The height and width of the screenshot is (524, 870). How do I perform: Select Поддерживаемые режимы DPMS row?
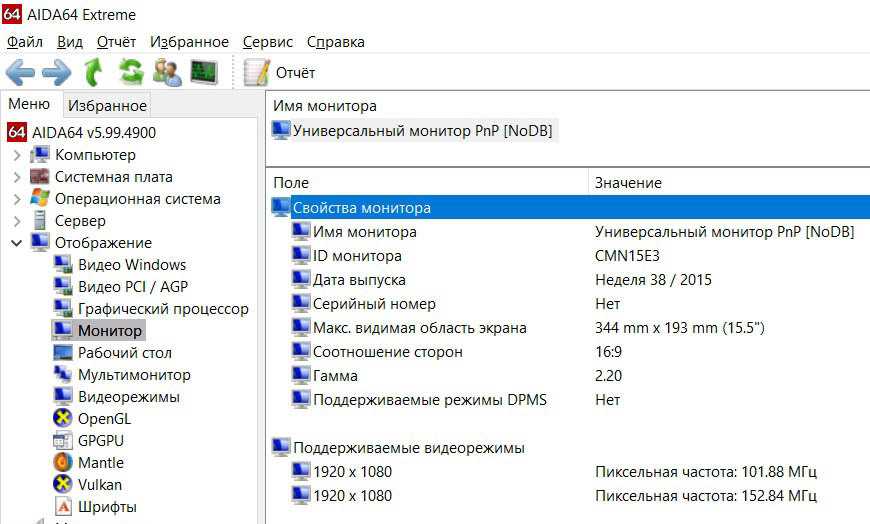(x=430, y=400)
